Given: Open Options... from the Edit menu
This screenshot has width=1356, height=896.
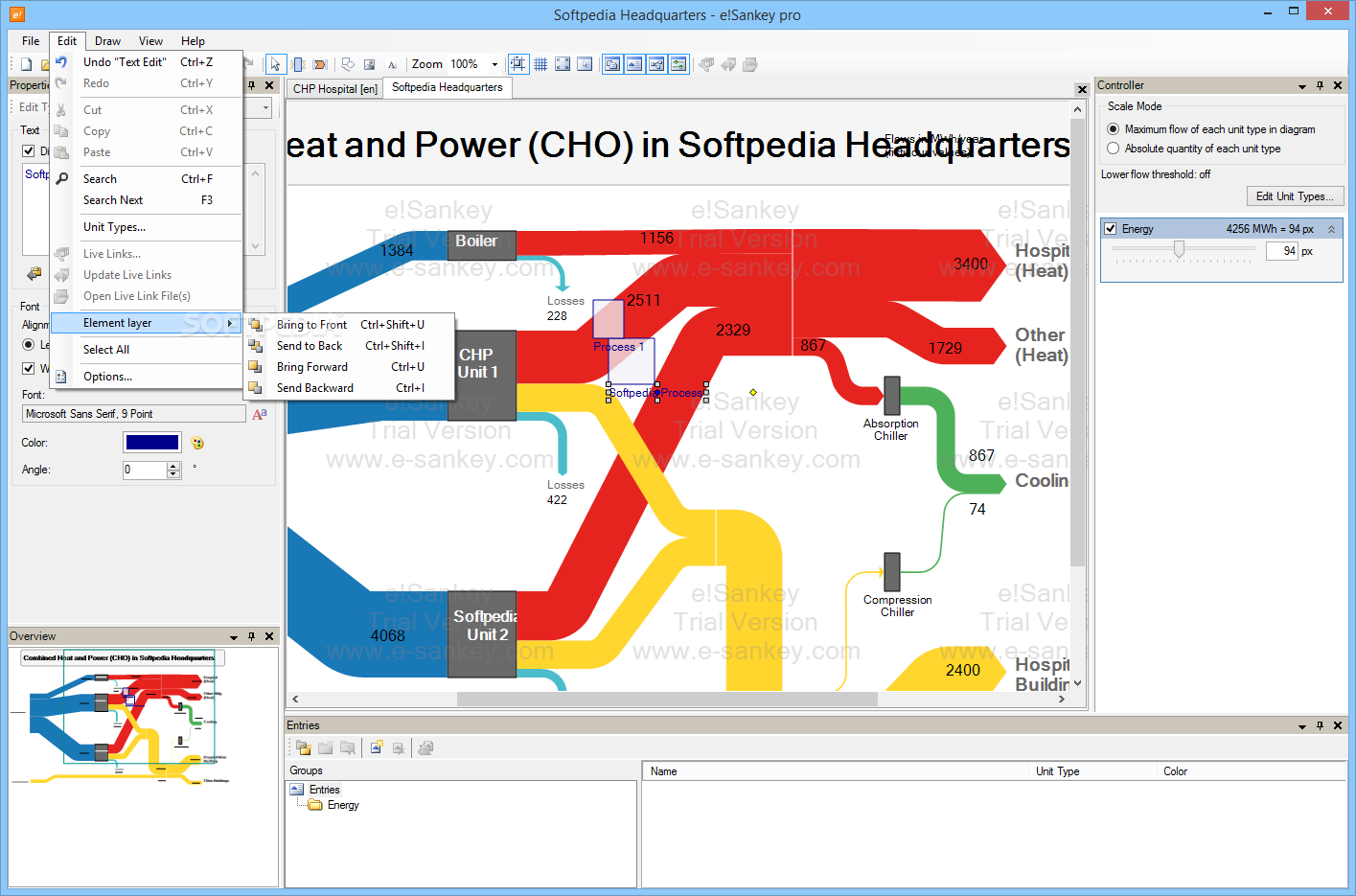Looking at the screenshot, I should 146,377.
